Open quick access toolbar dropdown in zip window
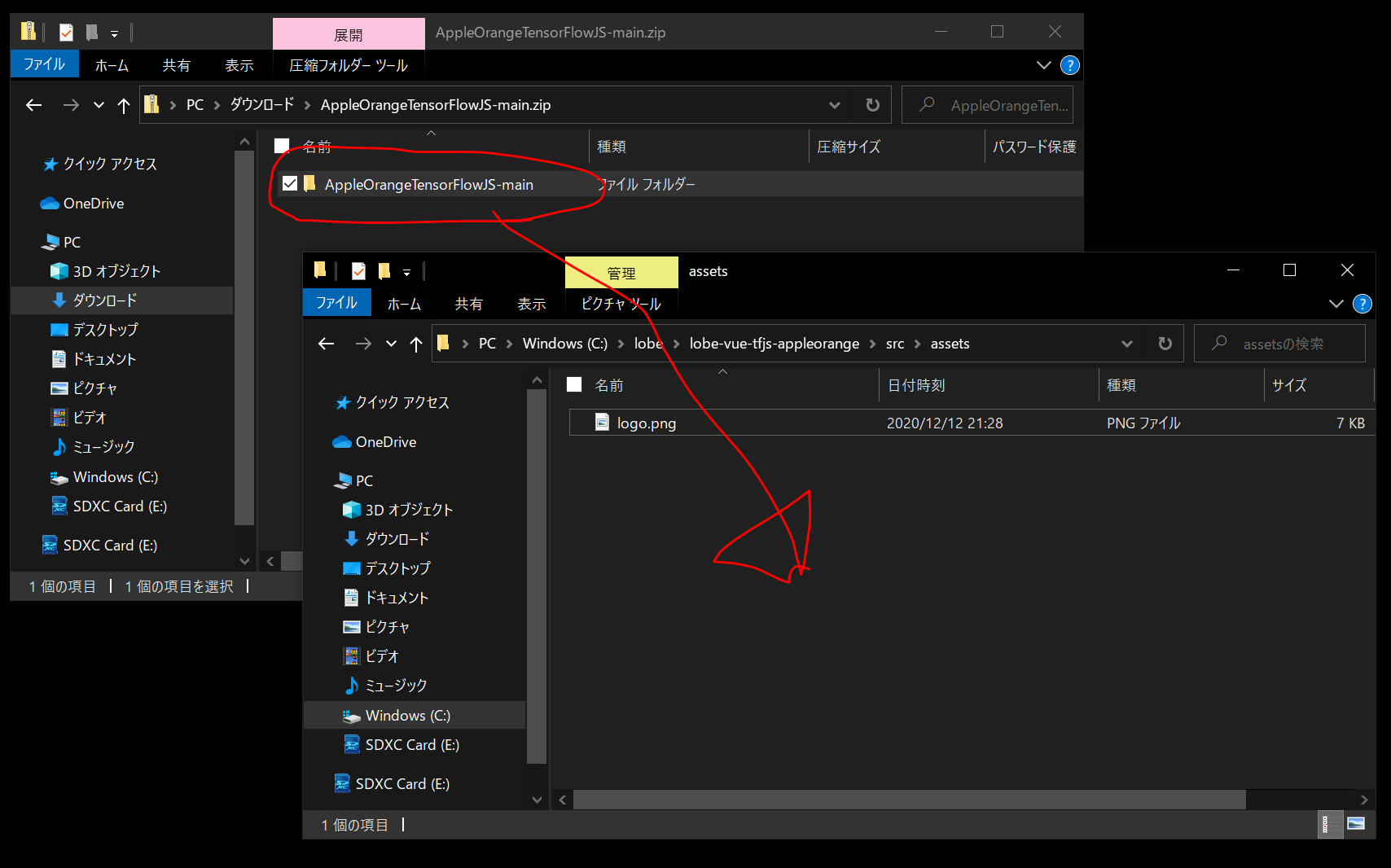The width and height of the screenshot is (1391, 868). [114, 33]
